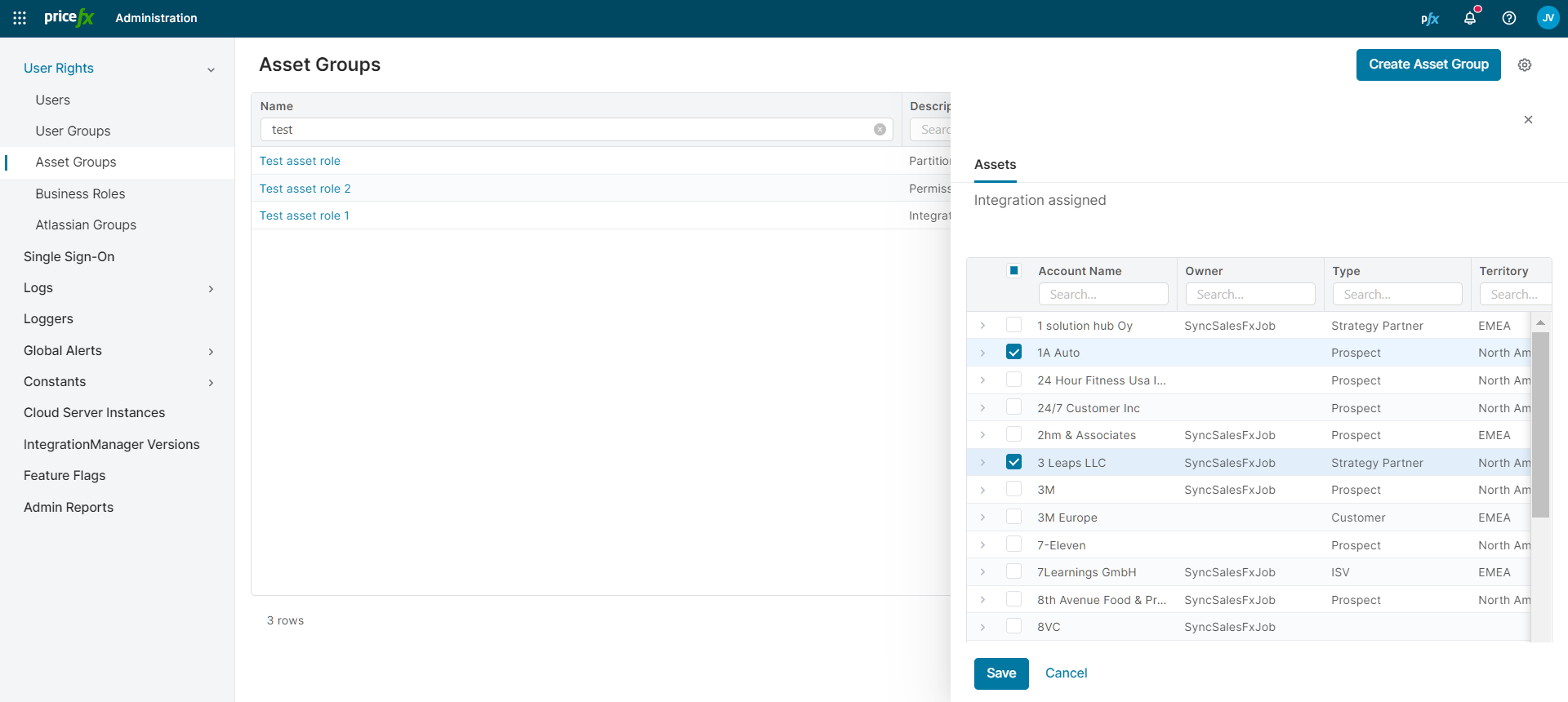Open the Test asset role 2 link
The width and height of the screenshot is (1568, 702).
305,189
